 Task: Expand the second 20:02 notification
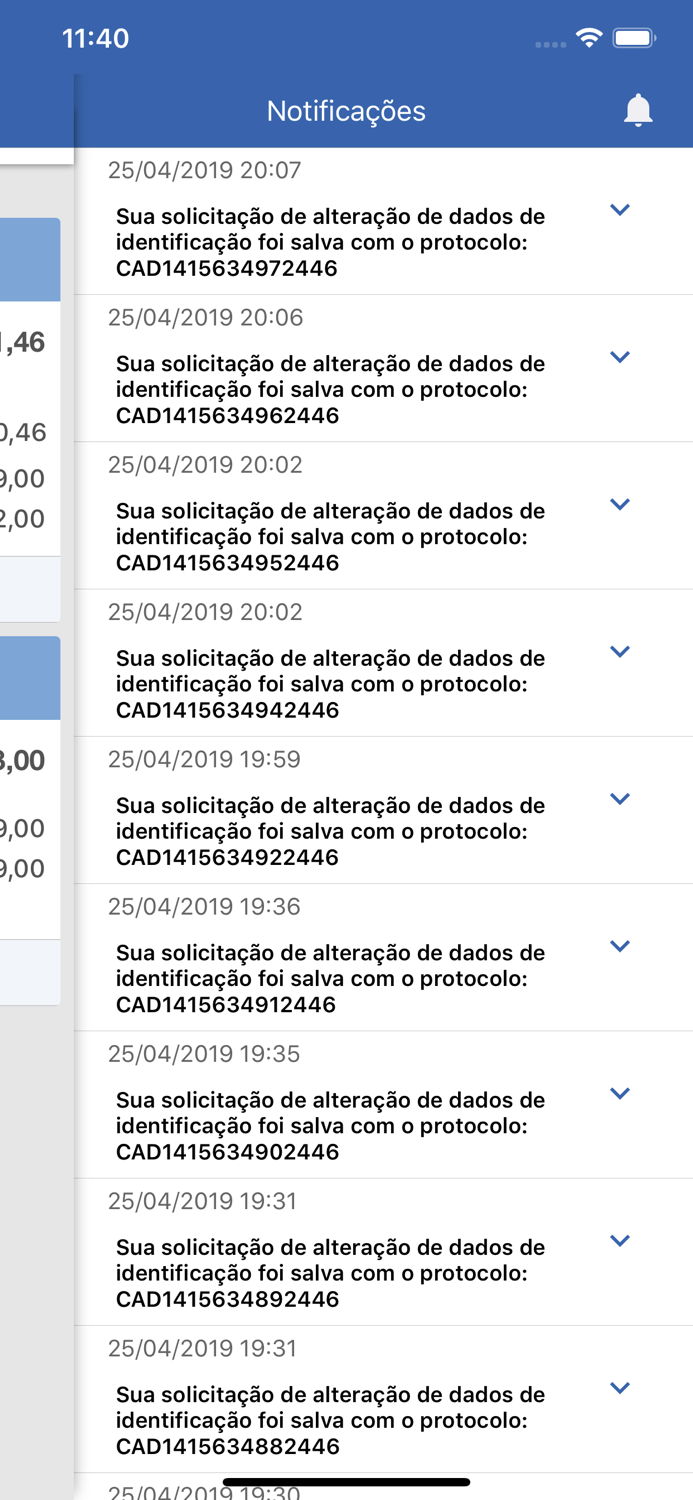[x=620, y=652]
